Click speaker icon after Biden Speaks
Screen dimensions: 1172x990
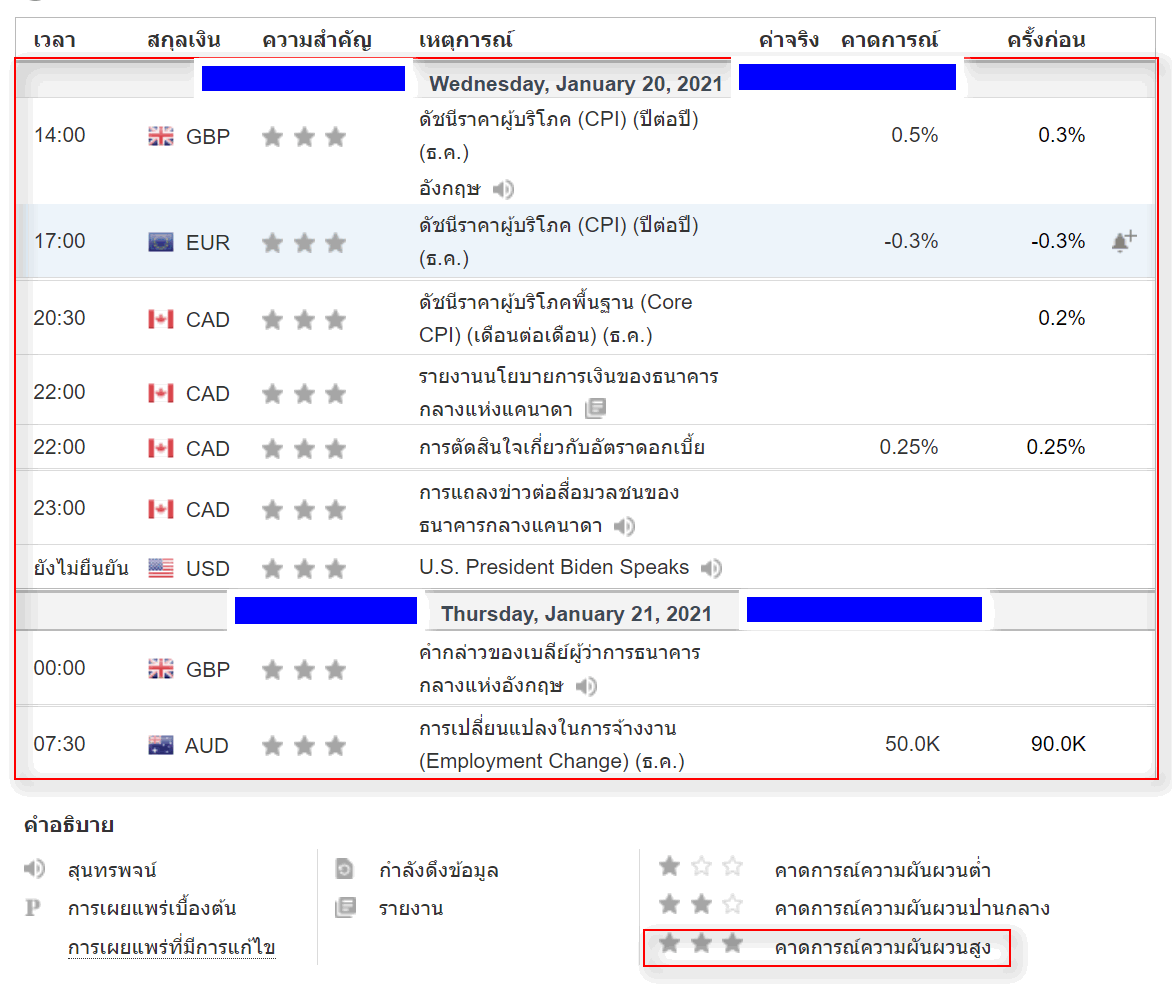711,569
